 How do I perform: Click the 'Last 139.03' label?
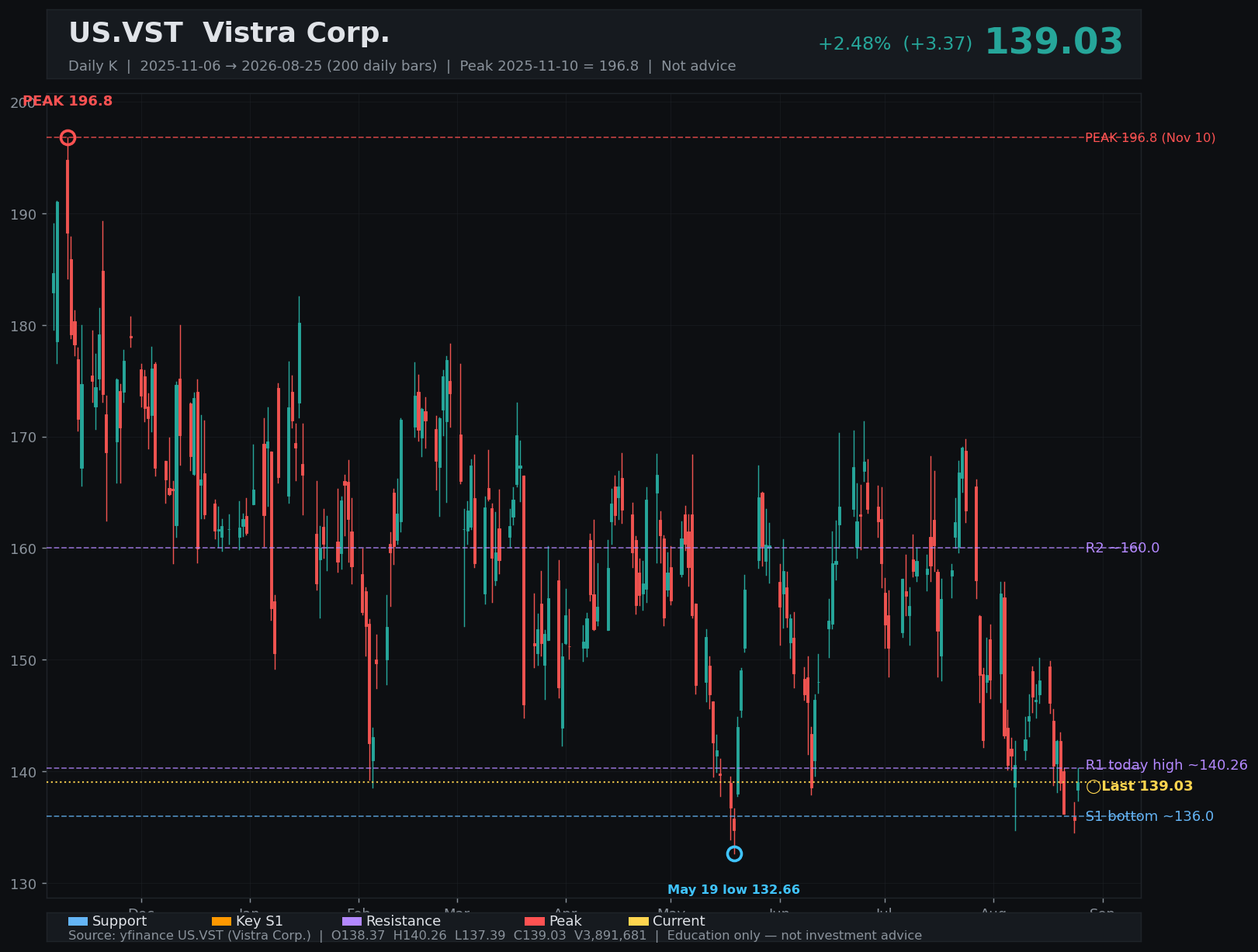(1147, 786)
